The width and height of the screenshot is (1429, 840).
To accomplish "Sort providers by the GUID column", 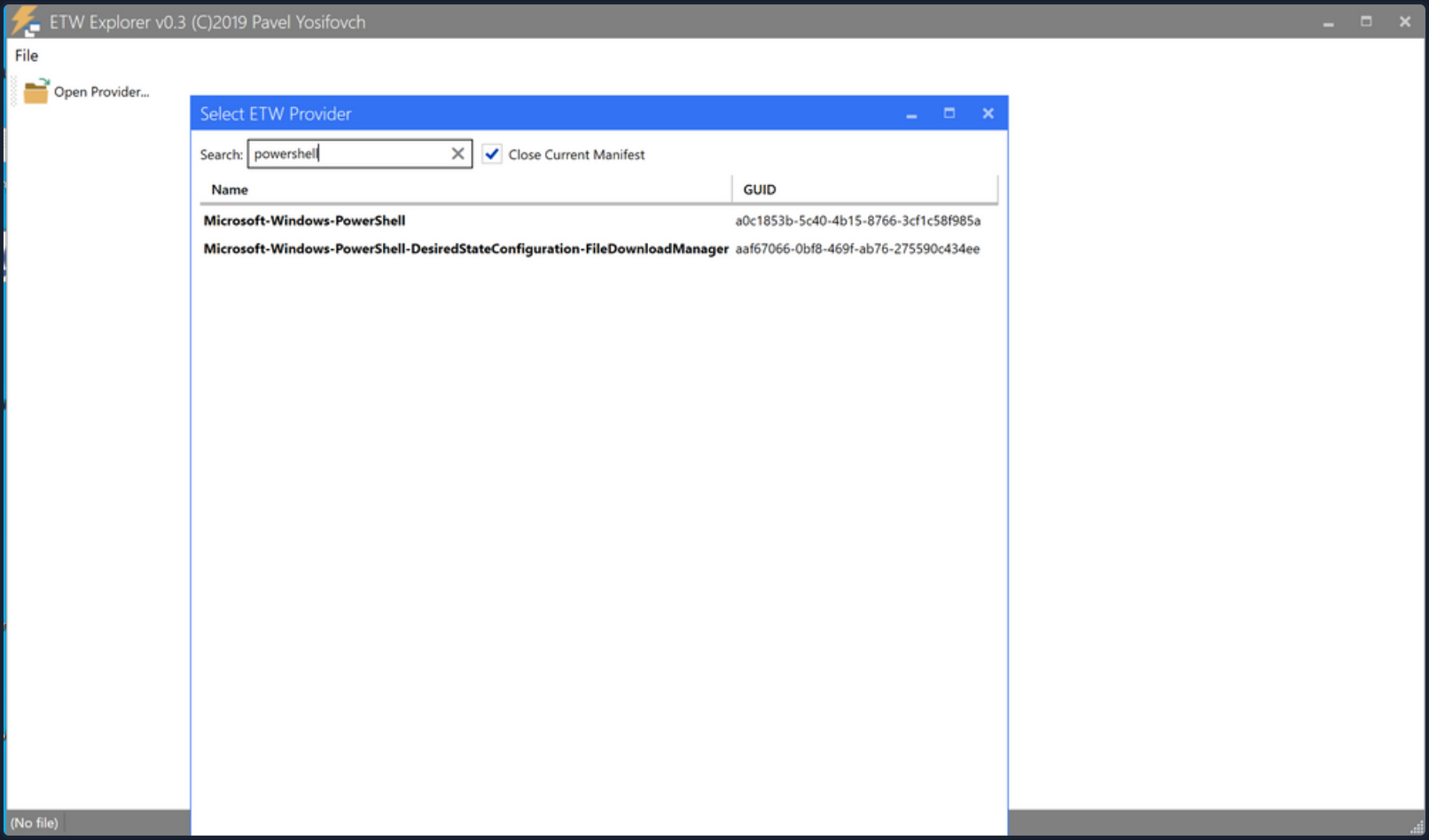I will 757,189.
